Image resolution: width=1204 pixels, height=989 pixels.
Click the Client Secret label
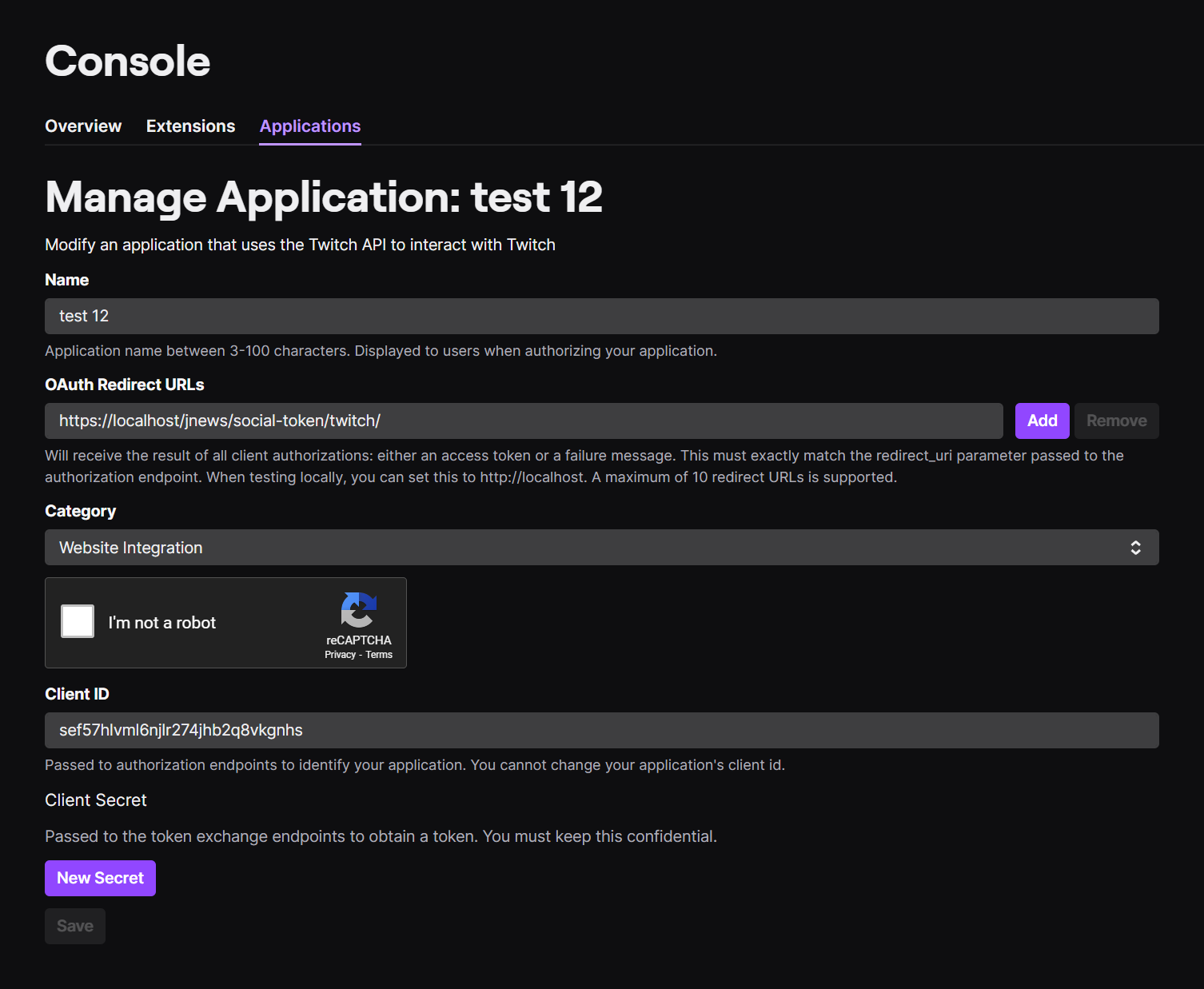click(96, 800)
